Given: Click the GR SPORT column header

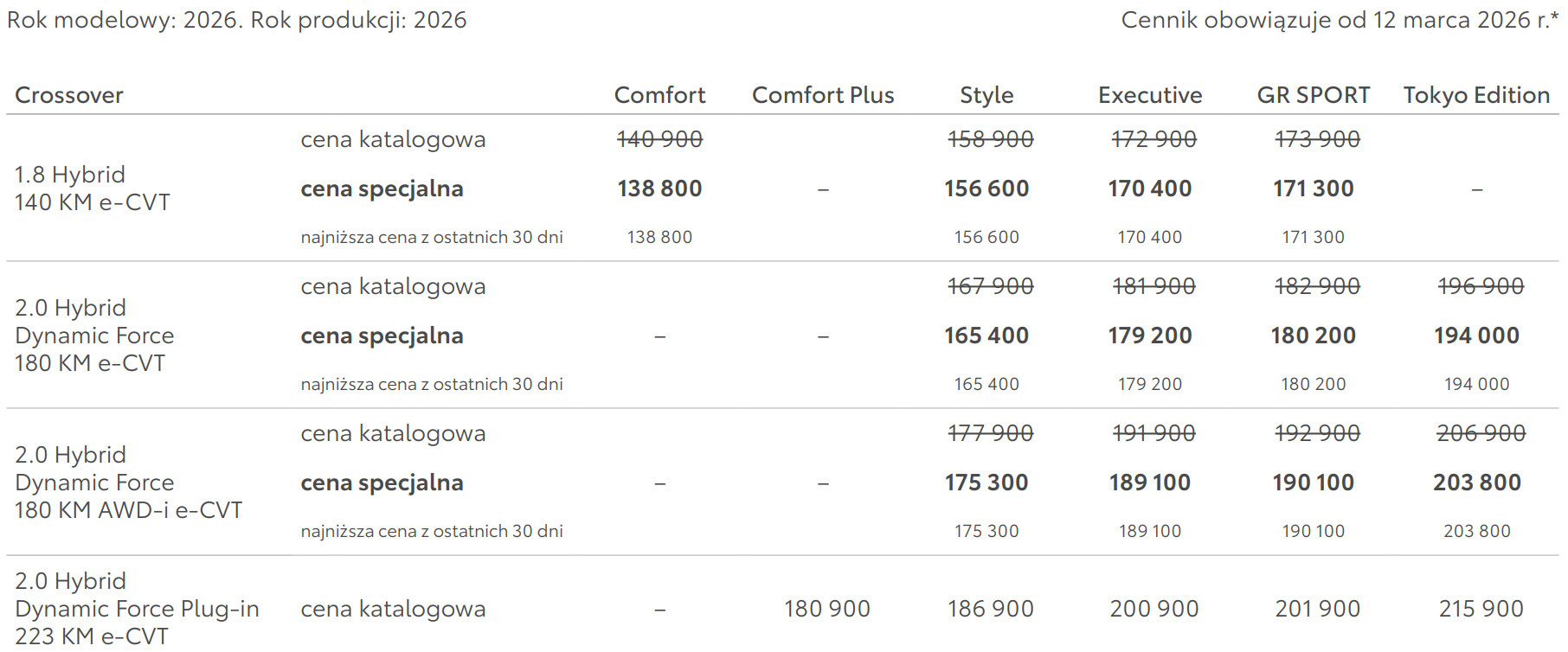Looking at the screenshot, I should tap(1314, 95).
